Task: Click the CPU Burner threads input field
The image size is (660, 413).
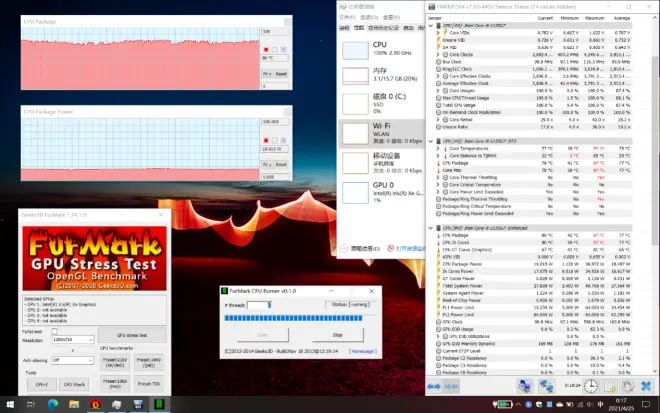Action: [259, 305]
